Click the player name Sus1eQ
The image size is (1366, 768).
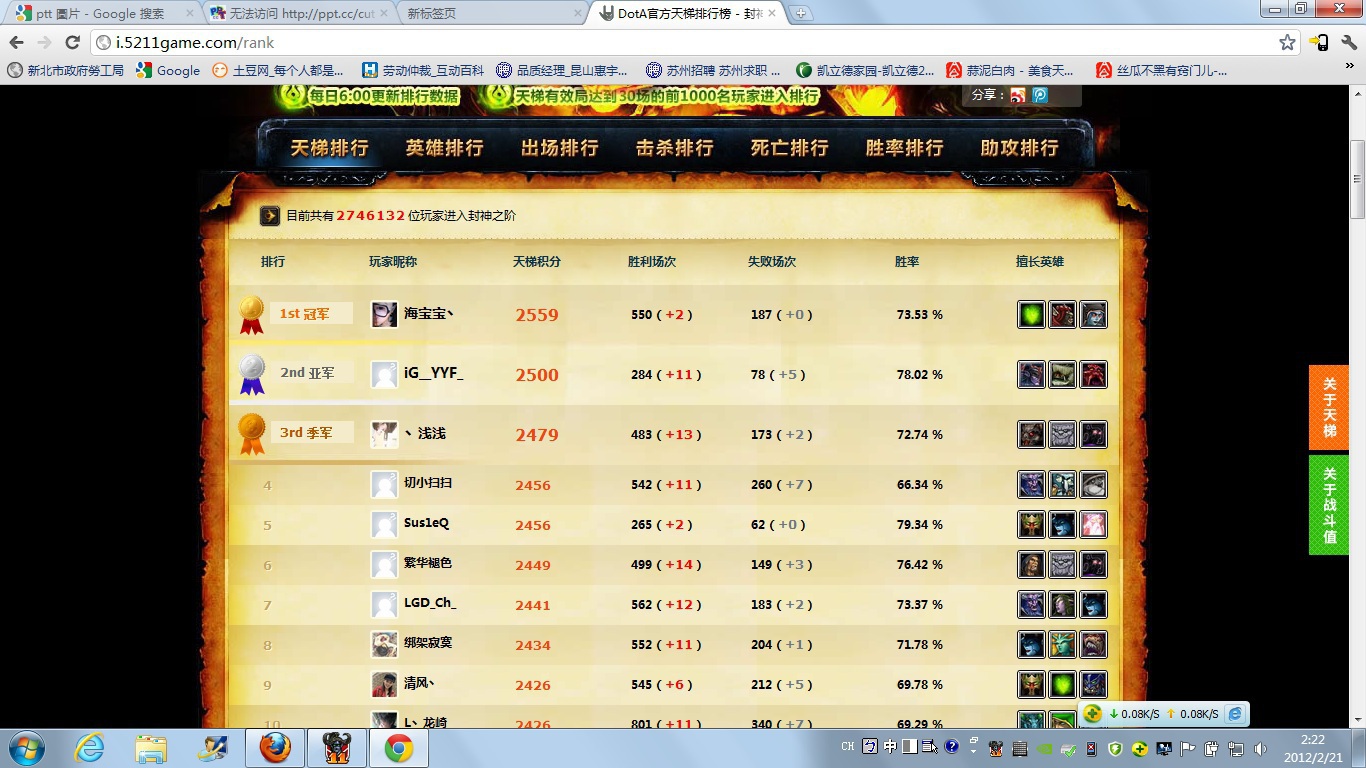(x=426, y=523)
